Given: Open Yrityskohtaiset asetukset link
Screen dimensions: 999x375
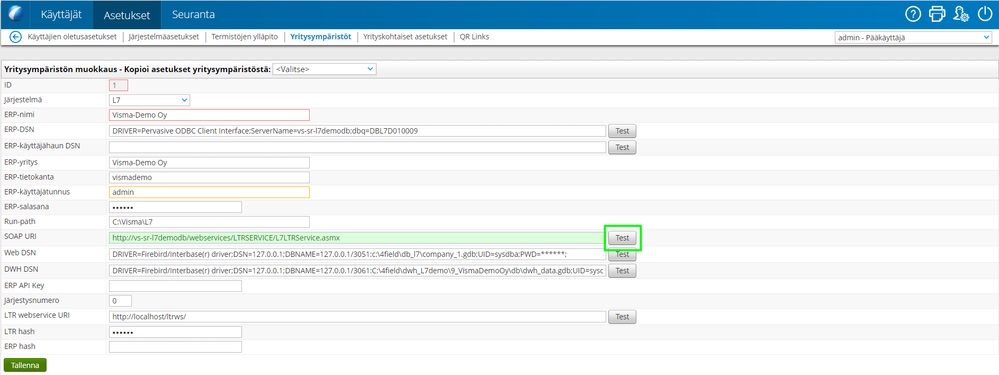Looking at the screenshot, I should (405, 37).
